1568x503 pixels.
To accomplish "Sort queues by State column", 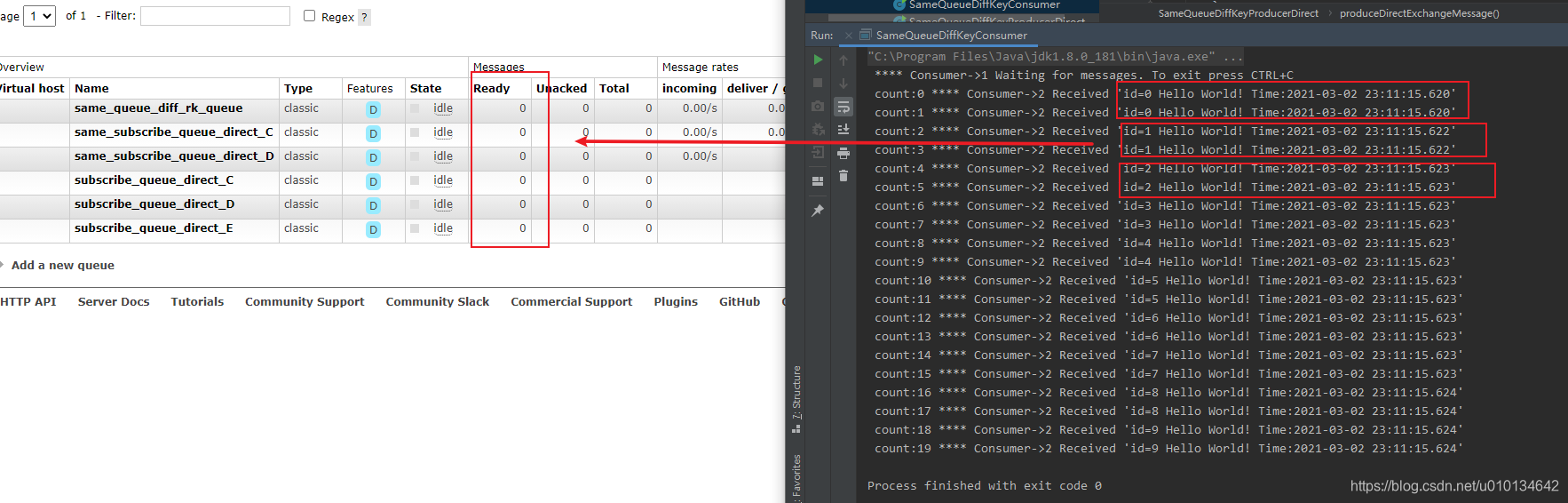I will coord(425,88).
